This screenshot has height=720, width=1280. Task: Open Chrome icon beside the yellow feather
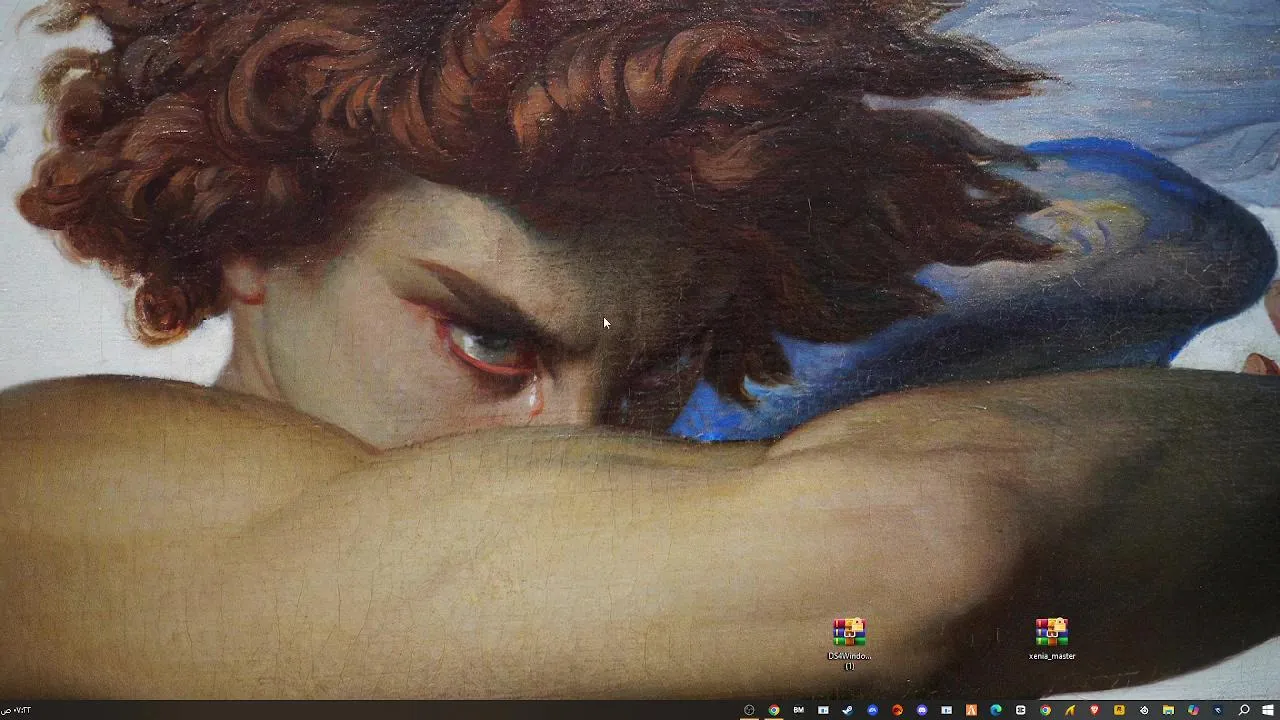(x=1045, y=710)
